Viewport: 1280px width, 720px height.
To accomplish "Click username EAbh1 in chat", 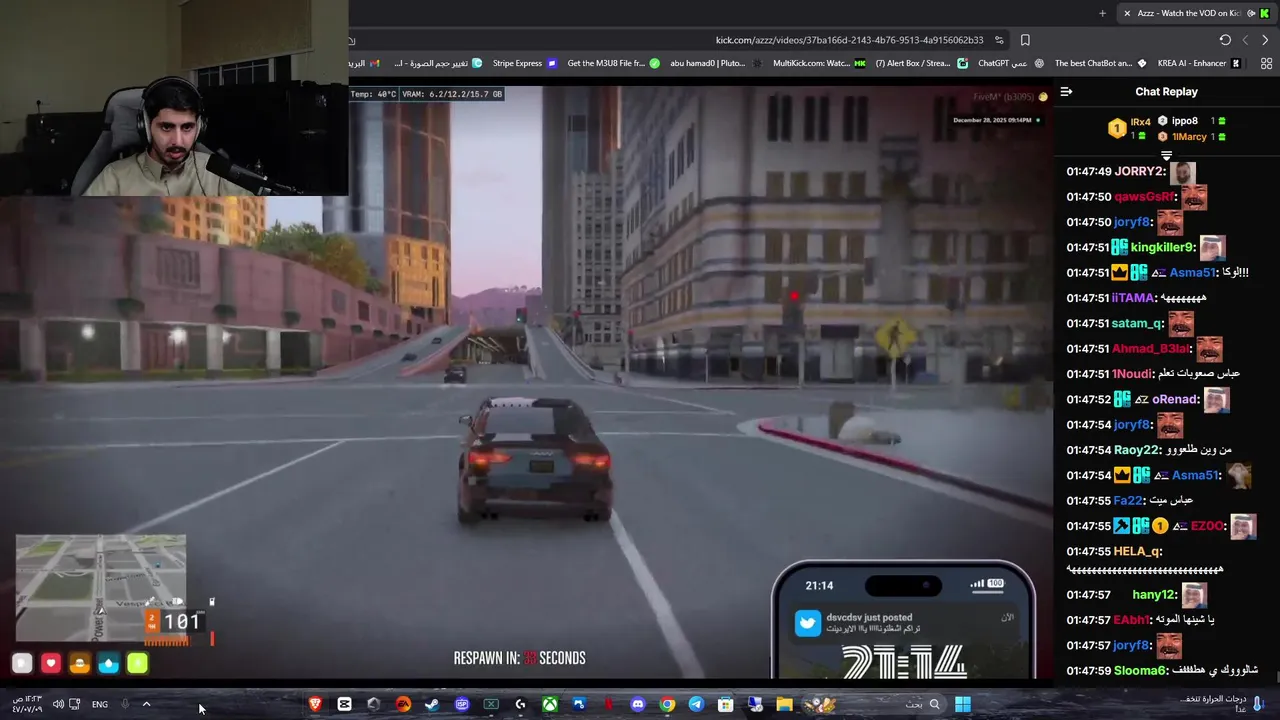I will pyautogui.click(x=1132, y=620).
